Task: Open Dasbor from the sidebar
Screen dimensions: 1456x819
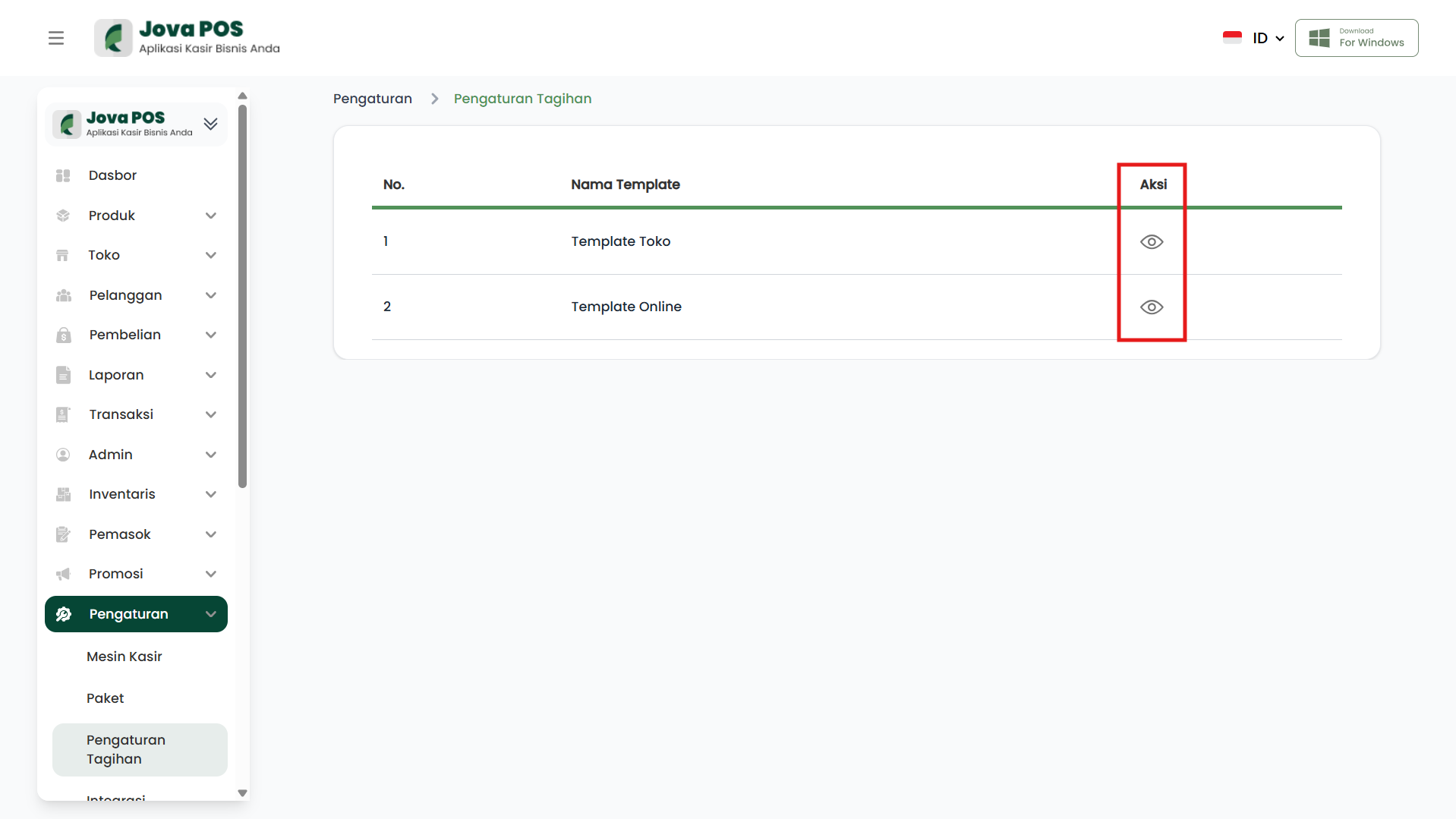Action: (112, 175)
